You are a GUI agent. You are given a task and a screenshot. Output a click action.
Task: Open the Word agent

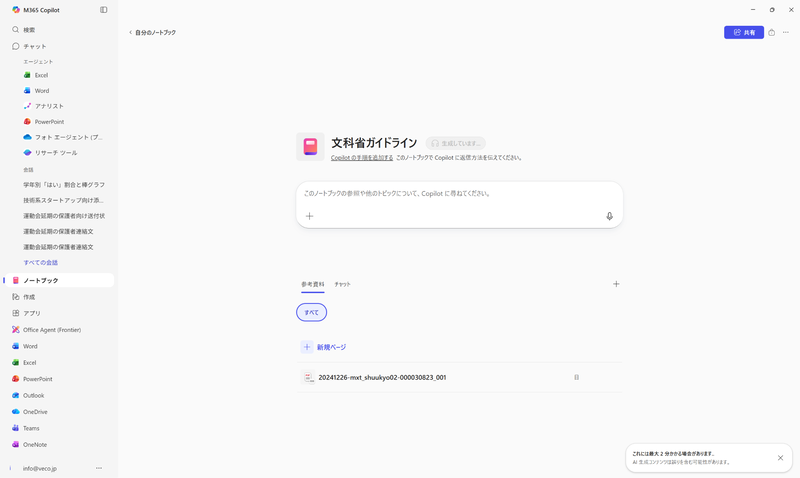64,90
